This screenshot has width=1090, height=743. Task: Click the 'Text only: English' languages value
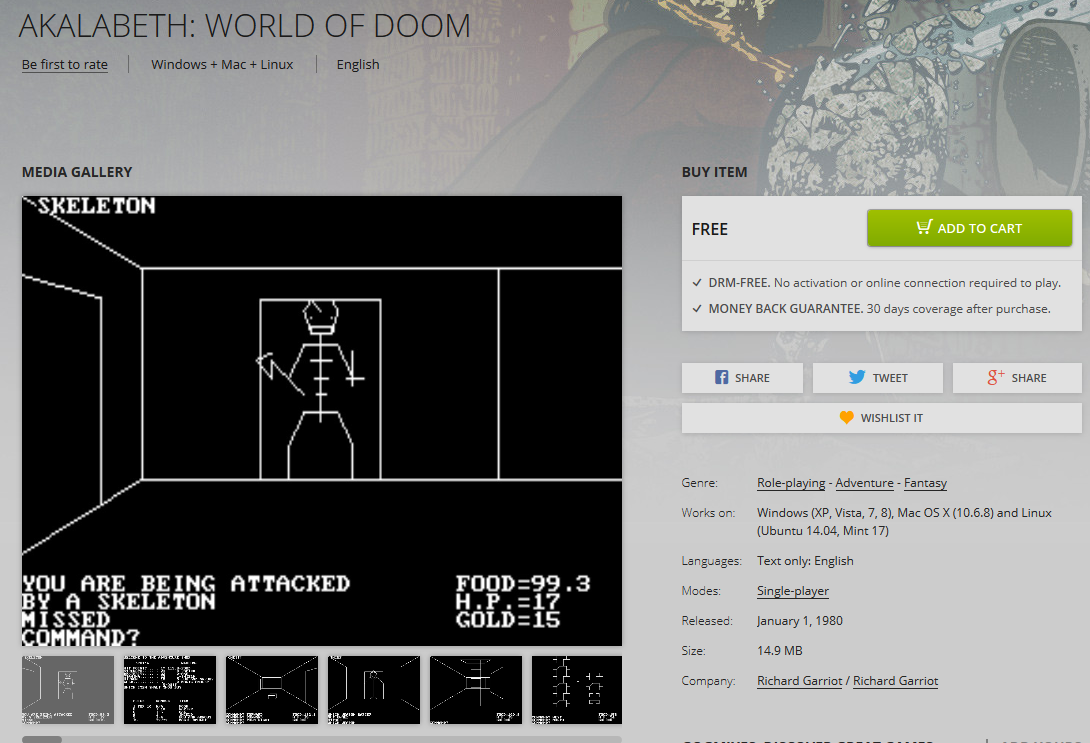click(805, 561)
